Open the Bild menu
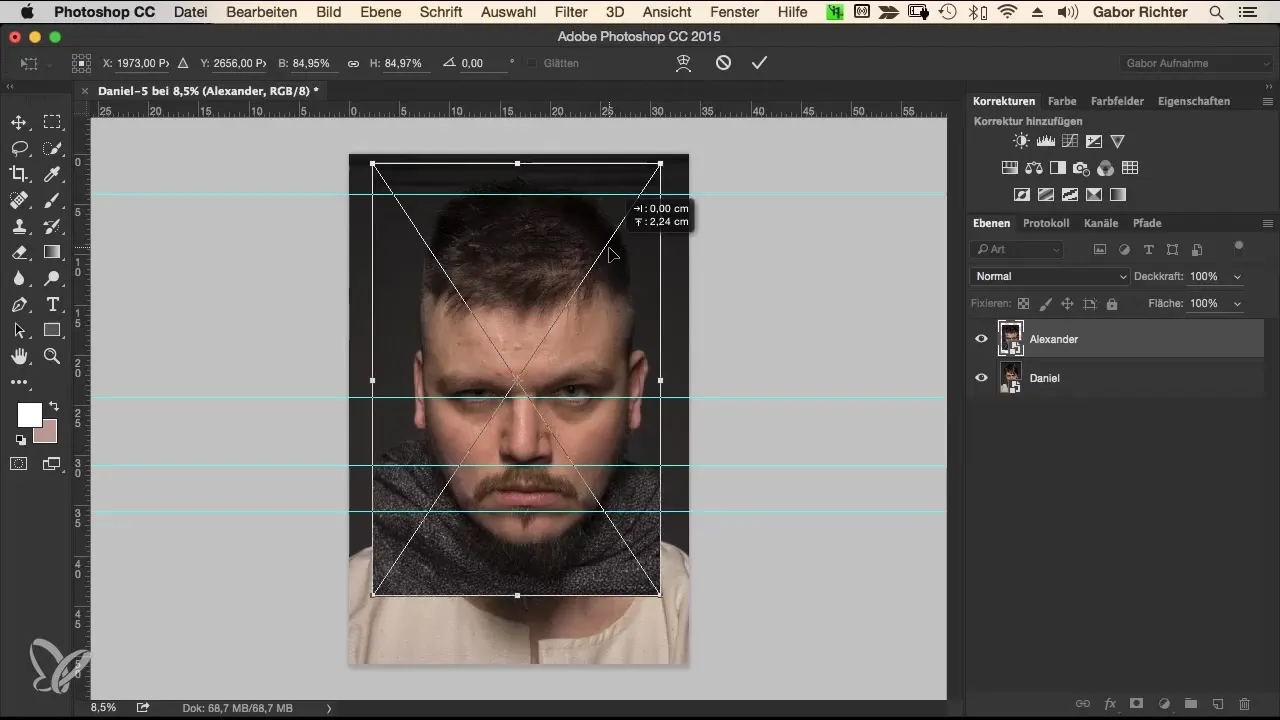Screen dimensions: 1280x720 (328, 12)
